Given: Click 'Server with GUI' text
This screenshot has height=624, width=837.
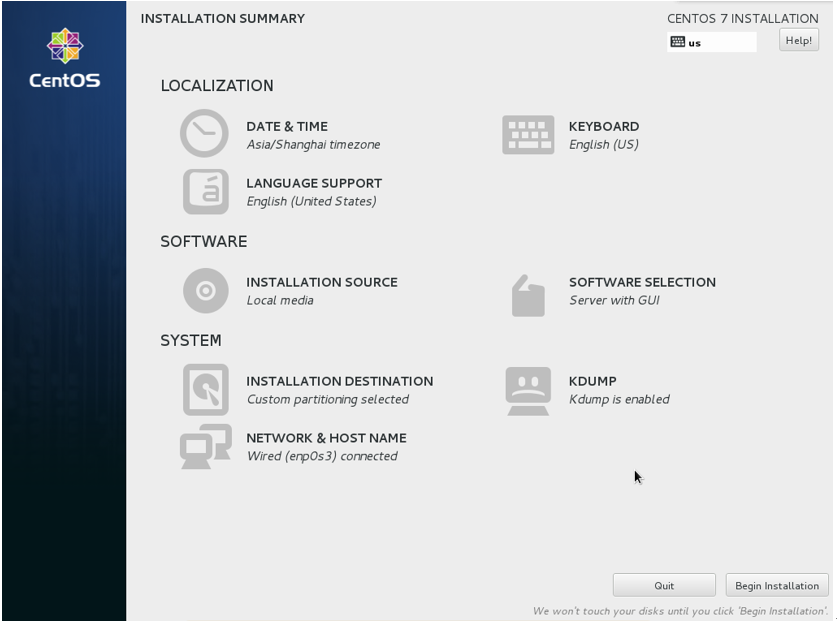Looking at the screenshot, I should click(614, 301).
